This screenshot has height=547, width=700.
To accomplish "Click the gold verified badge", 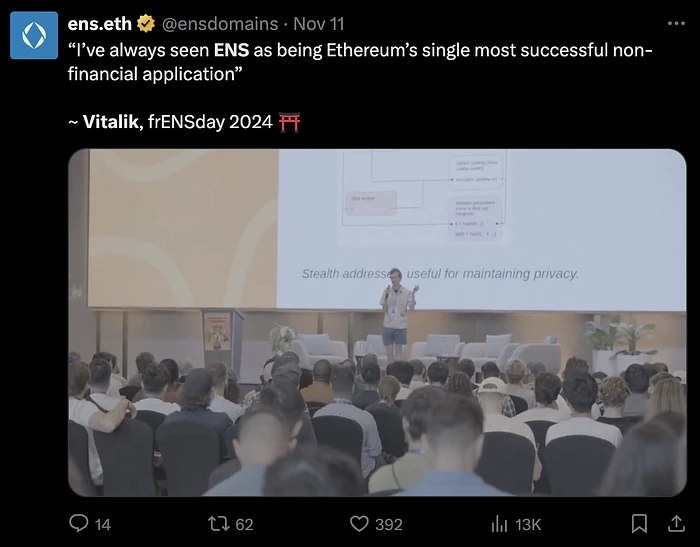I will [x=145, y=24].
